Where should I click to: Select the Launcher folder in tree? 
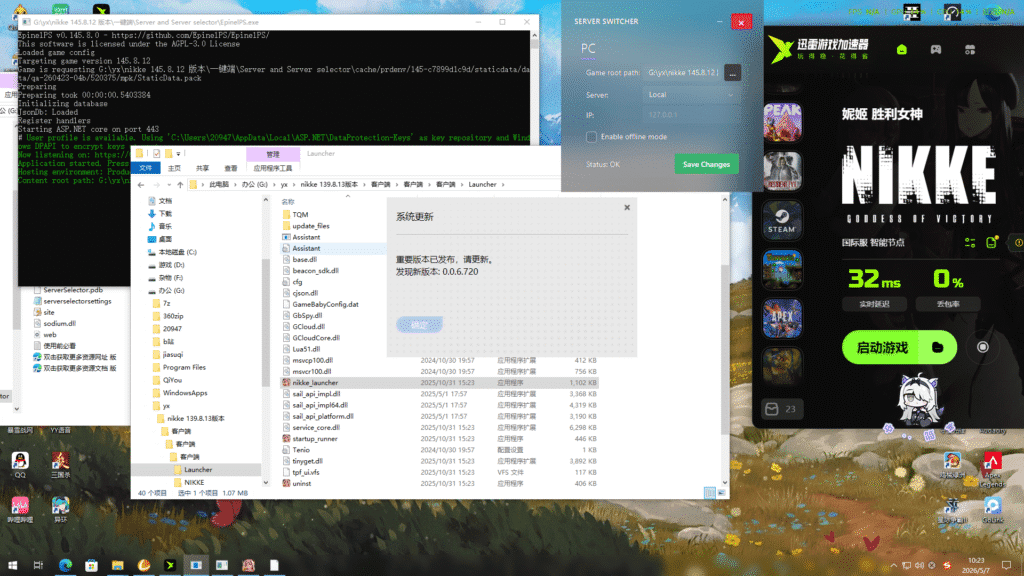click(x=197, y=470)
